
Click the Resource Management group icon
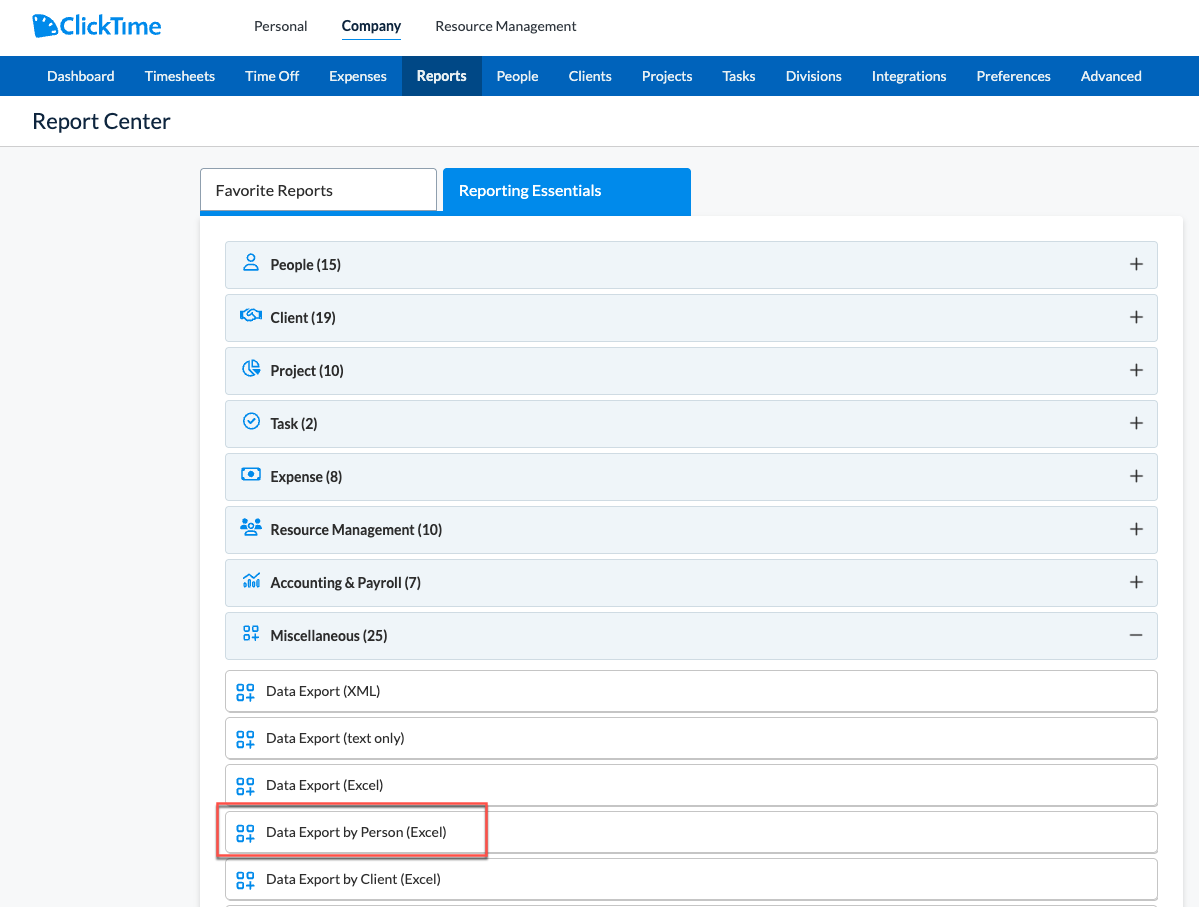(251, 527)
